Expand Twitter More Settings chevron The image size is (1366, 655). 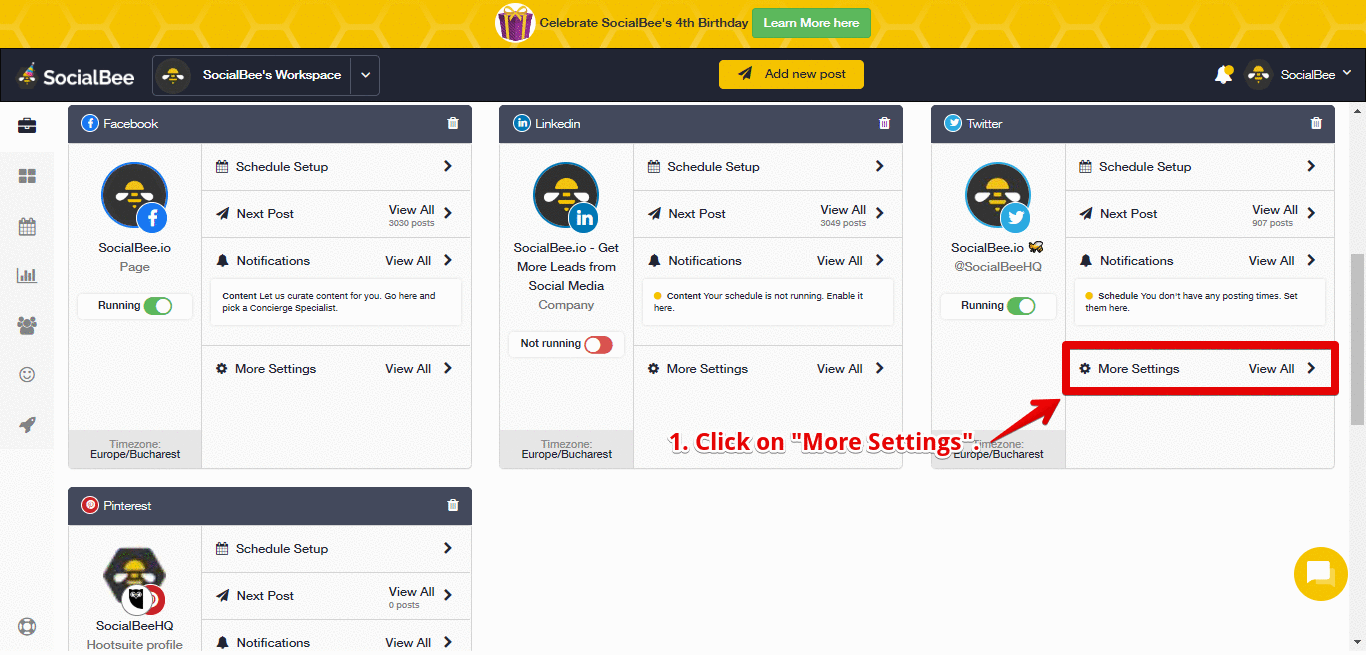pos(1311,368)
